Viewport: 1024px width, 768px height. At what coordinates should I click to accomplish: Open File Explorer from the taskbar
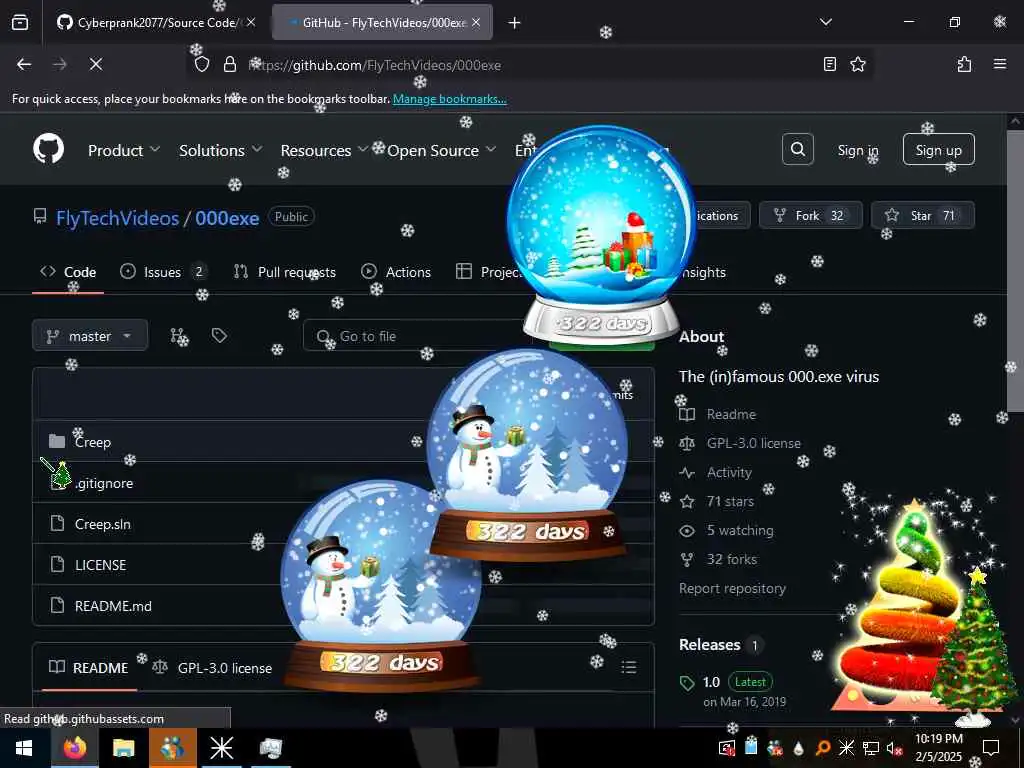tap(123, 748)
